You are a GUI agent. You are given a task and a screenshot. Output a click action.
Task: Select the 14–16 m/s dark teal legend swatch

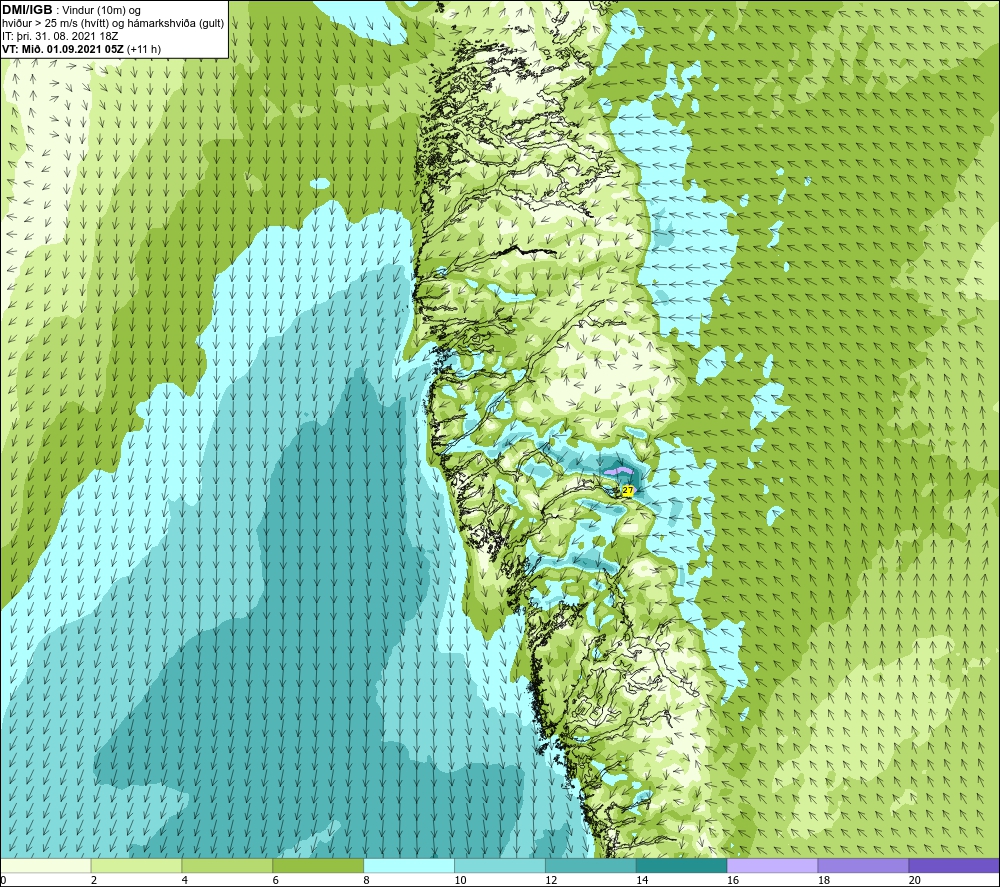(682, 865)
